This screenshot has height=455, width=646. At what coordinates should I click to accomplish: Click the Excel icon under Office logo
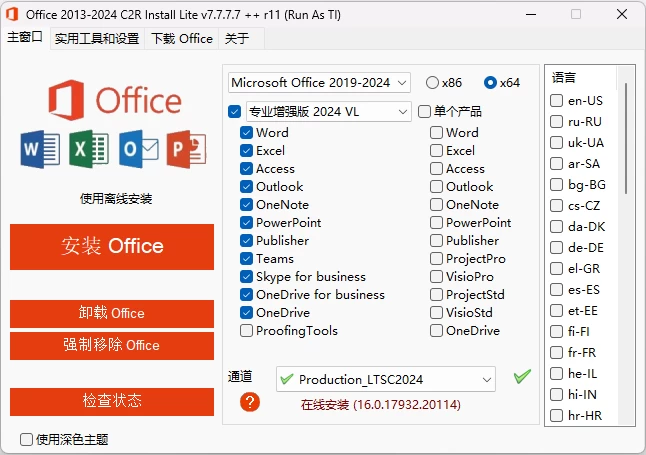[x=89, y=149]
